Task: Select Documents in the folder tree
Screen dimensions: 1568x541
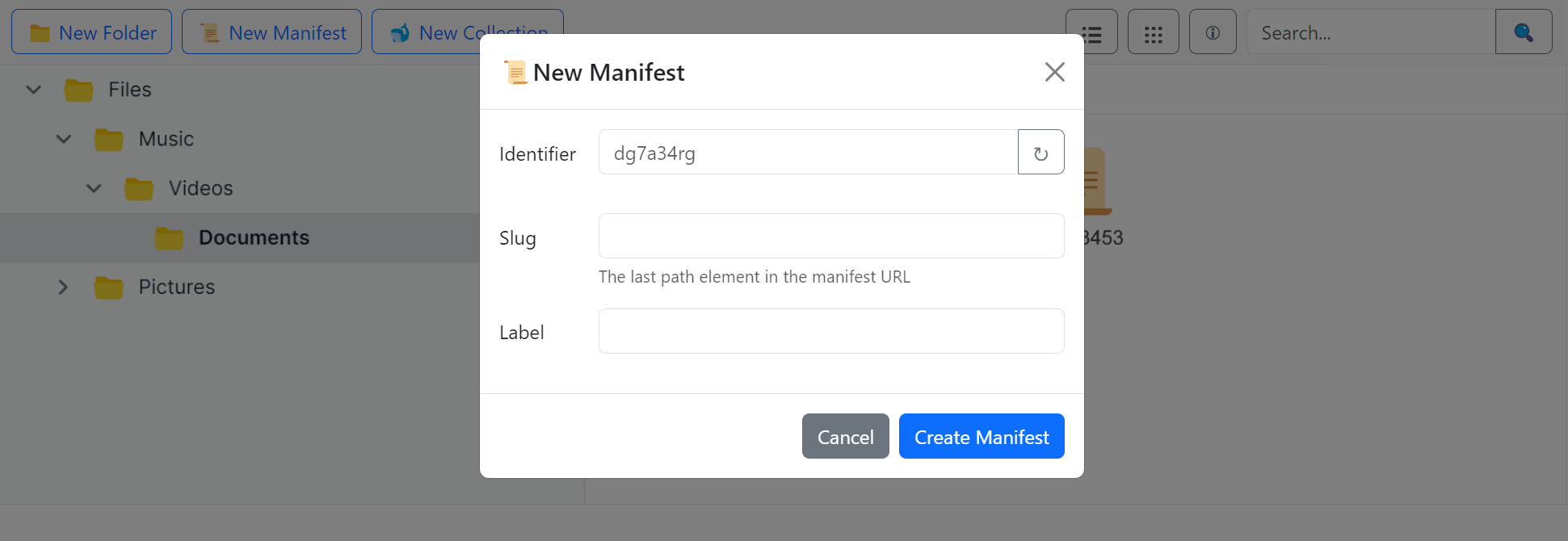Action: click(x=253, y=237)
